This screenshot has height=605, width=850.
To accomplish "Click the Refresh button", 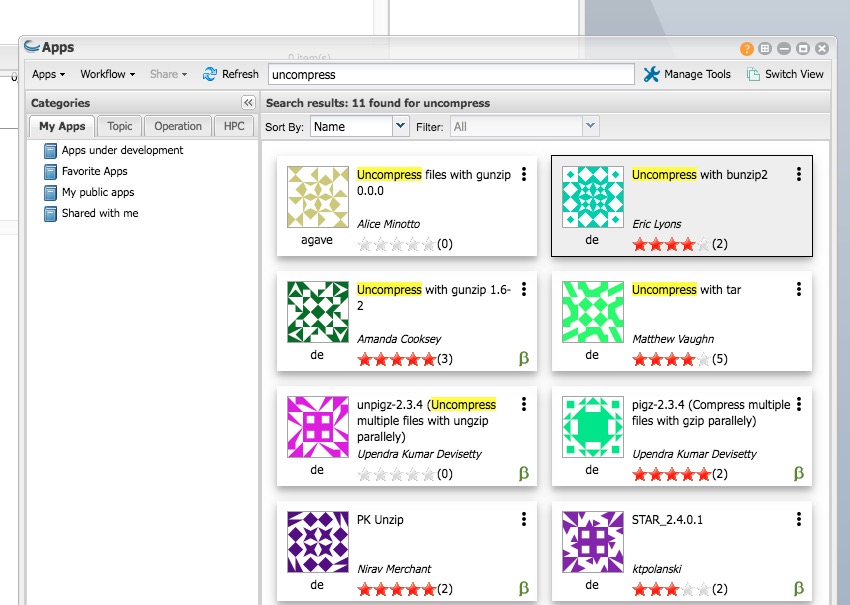I will pos(230,74).
